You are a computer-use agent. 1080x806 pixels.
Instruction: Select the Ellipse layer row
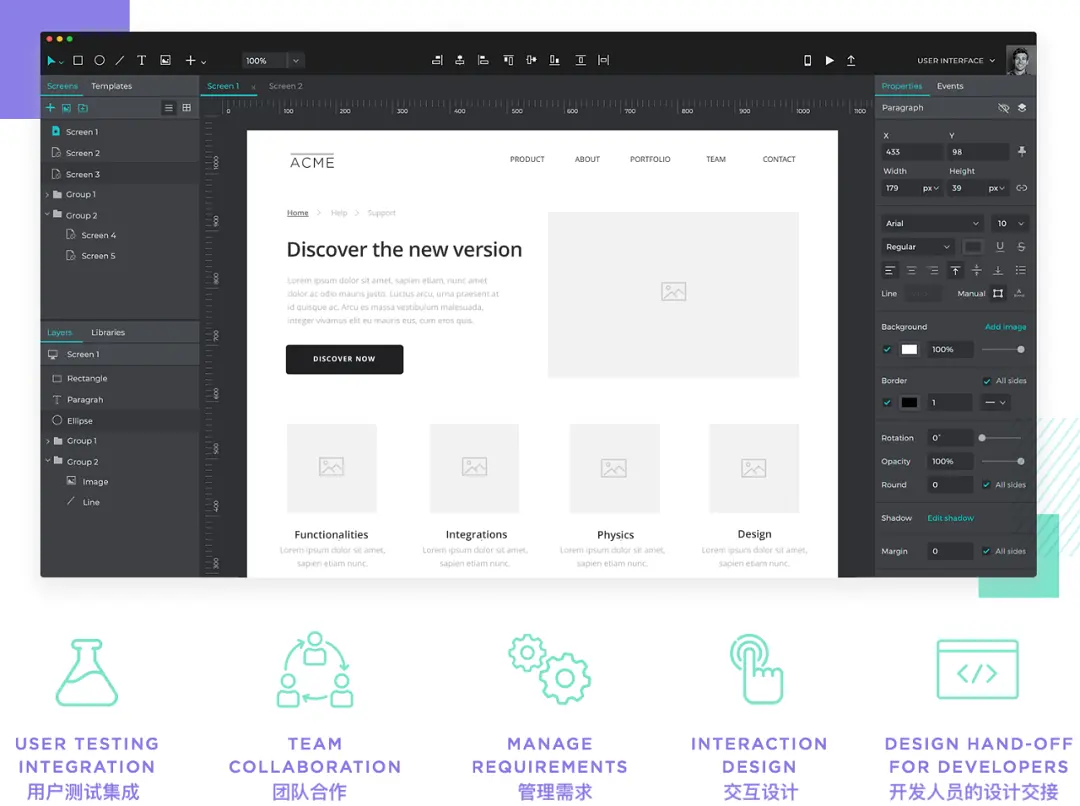(x=120, y=421)
